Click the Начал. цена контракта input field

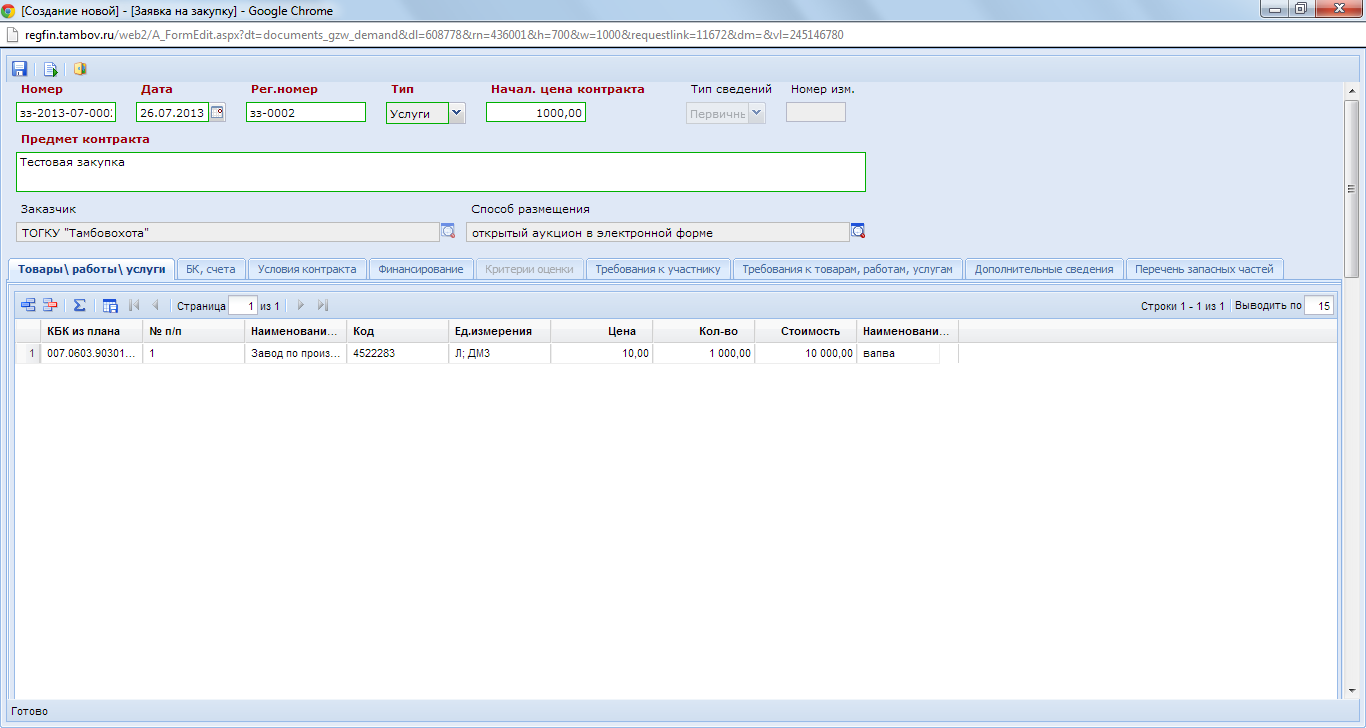[x=536, y=113]
